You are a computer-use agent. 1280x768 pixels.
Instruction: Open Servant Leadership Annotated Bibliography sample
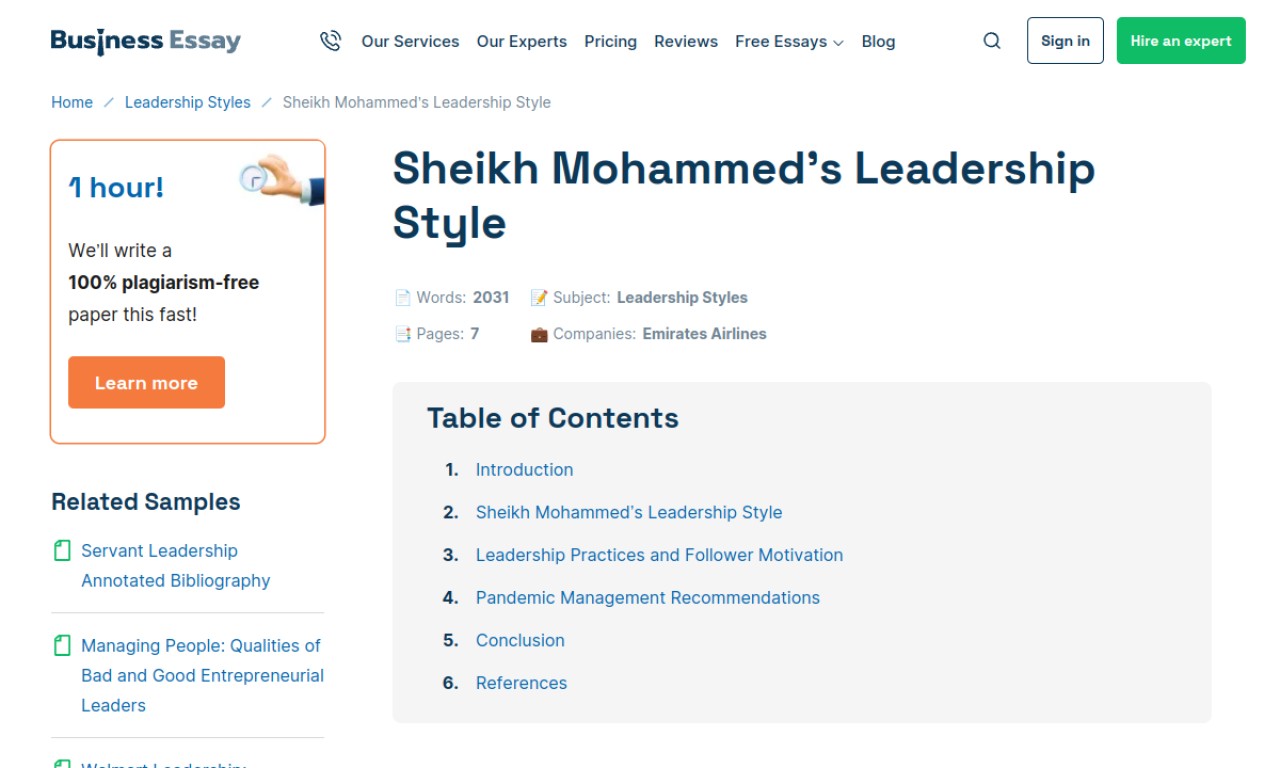(176, 565)
